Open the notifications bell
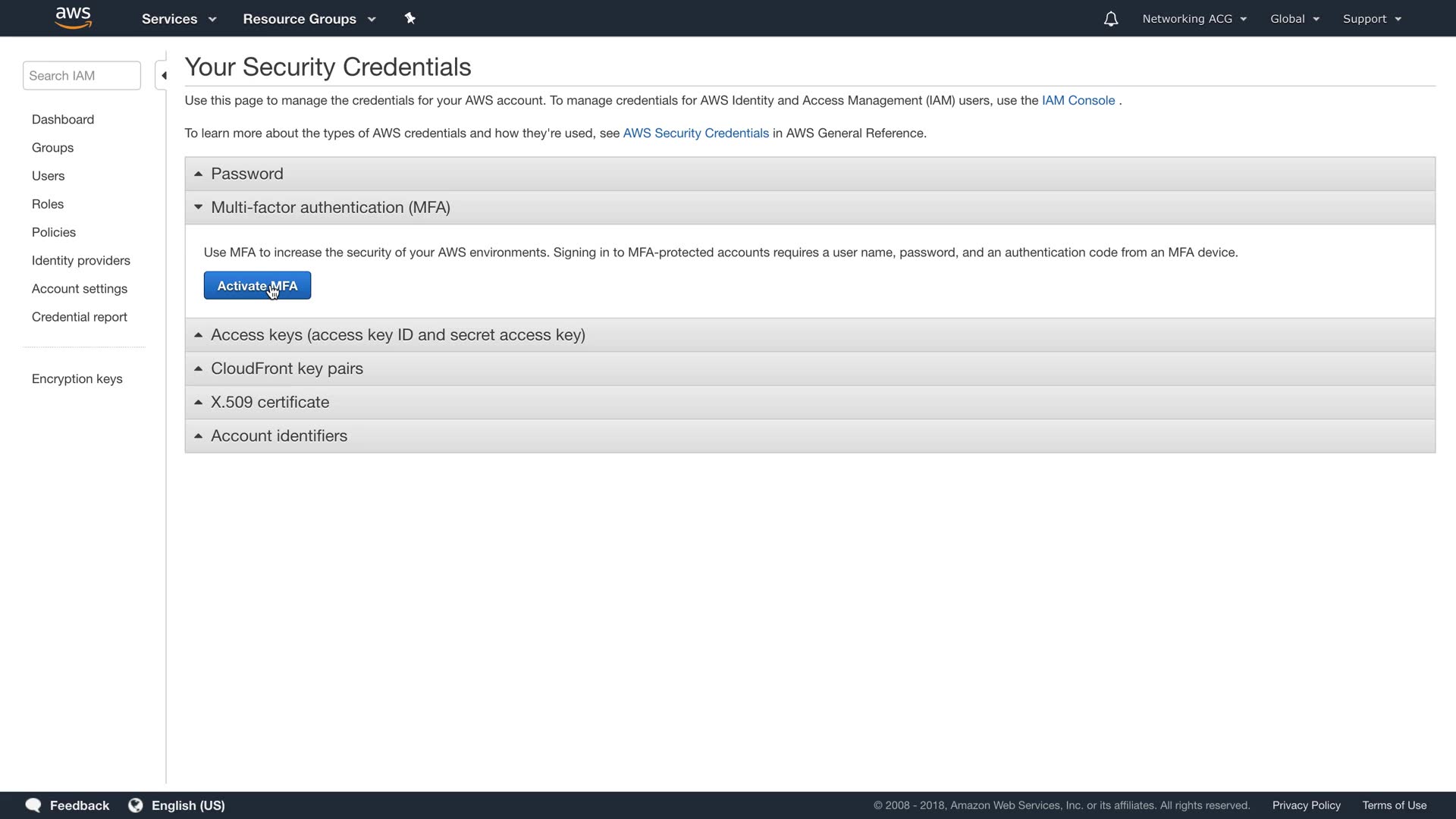This screenshot has width=1456, height=819. coord(1110,19)
